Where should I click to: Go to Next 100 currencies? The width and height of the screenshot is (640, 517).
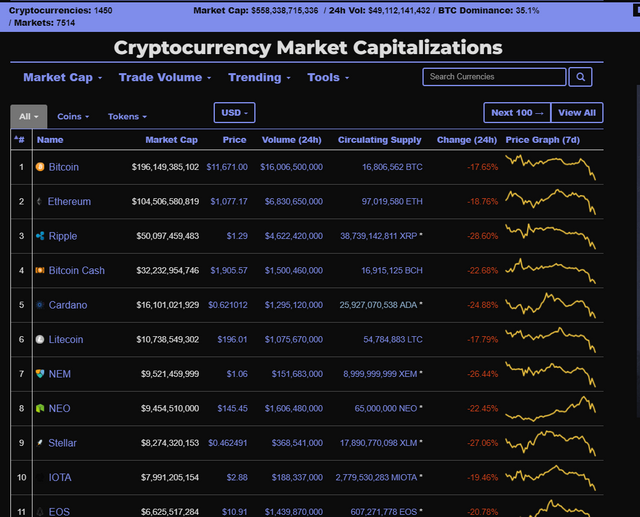(517, 113)
